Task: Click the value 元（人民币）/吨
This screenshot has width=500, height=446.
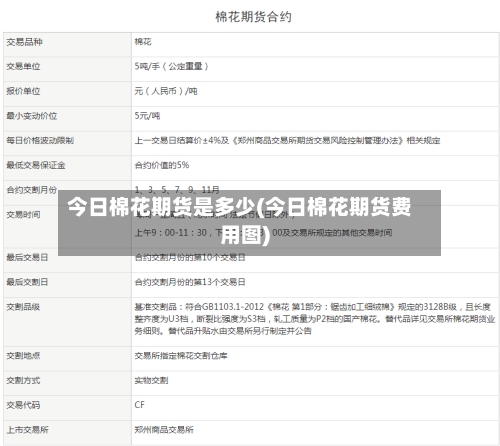Action: click(166, 91)
